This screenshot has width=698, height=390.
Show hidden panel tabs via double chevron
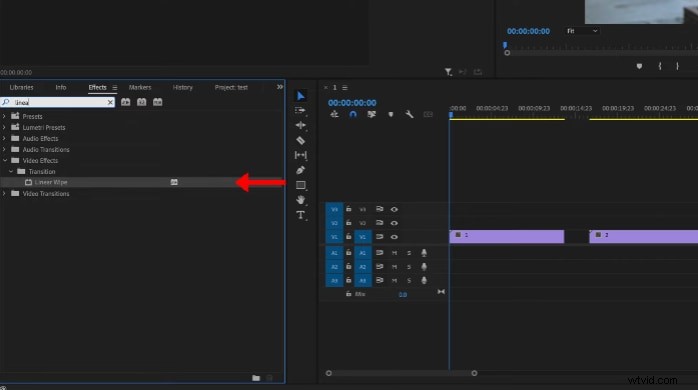pyautogui.click(x=280, y=87)
